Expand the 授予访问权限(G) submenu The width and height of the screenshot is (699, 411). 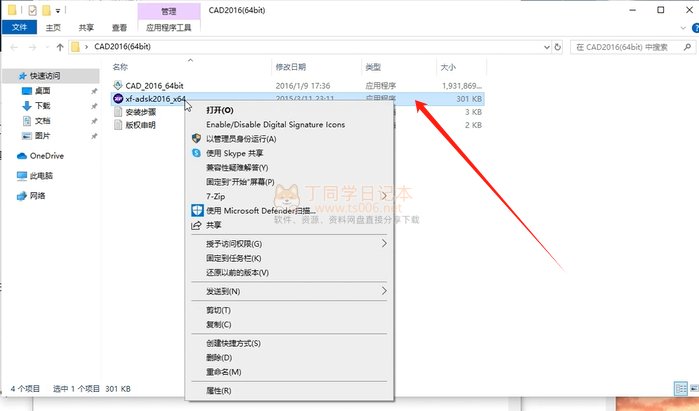(x=384, y=243)
